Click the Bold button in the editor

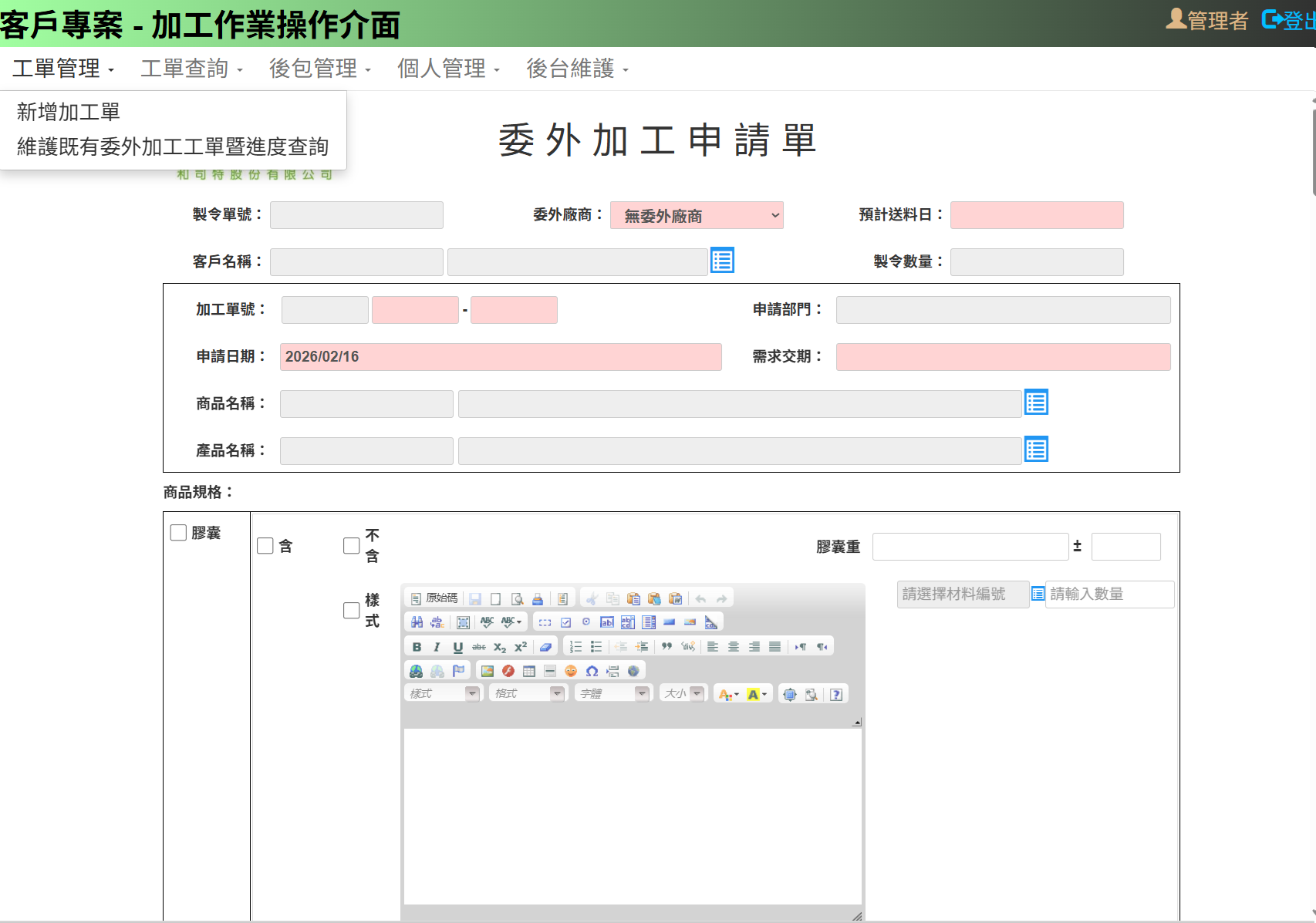[x=417, y=647]
